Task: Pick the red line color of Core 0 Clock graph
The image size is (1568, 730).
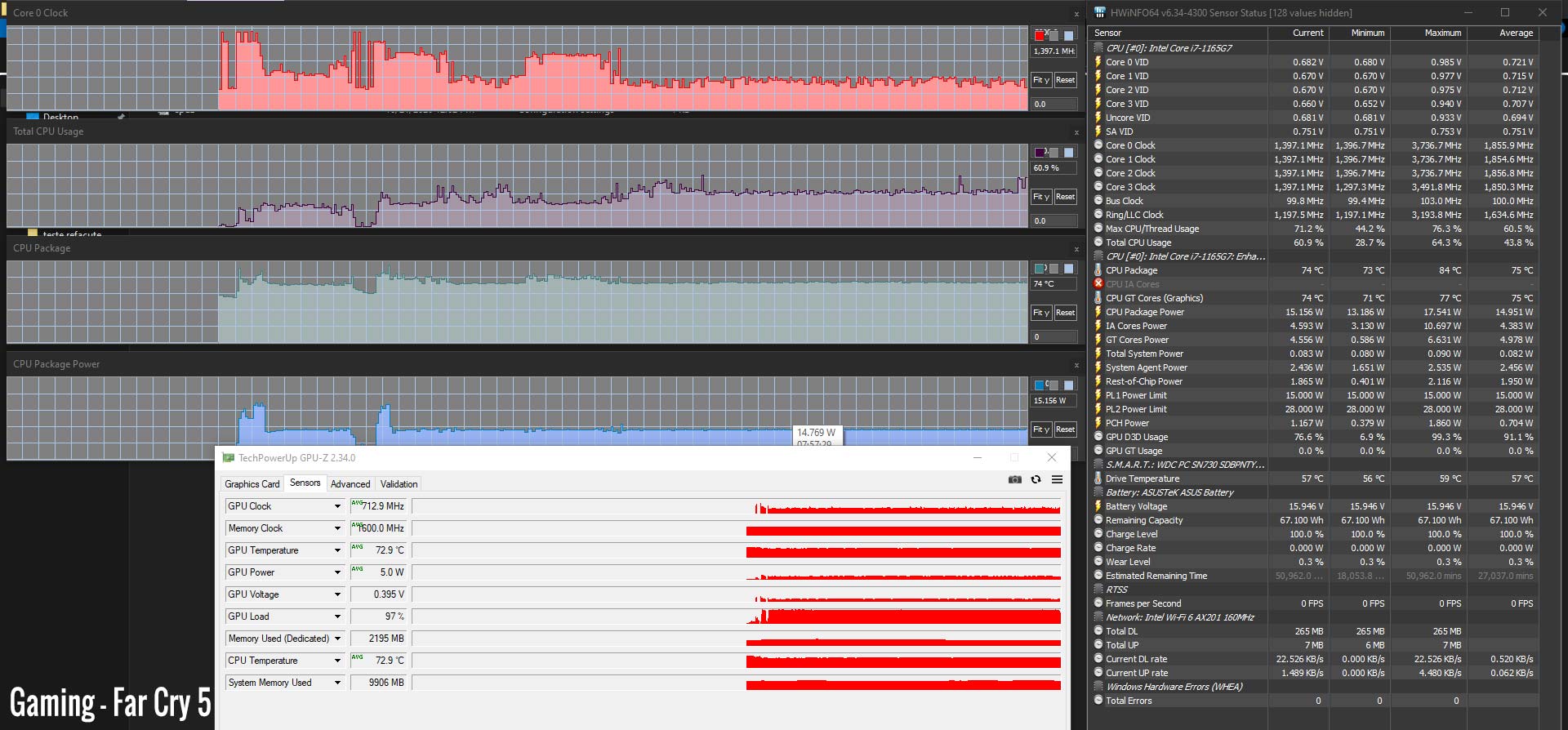Action: coord(1040,35)
